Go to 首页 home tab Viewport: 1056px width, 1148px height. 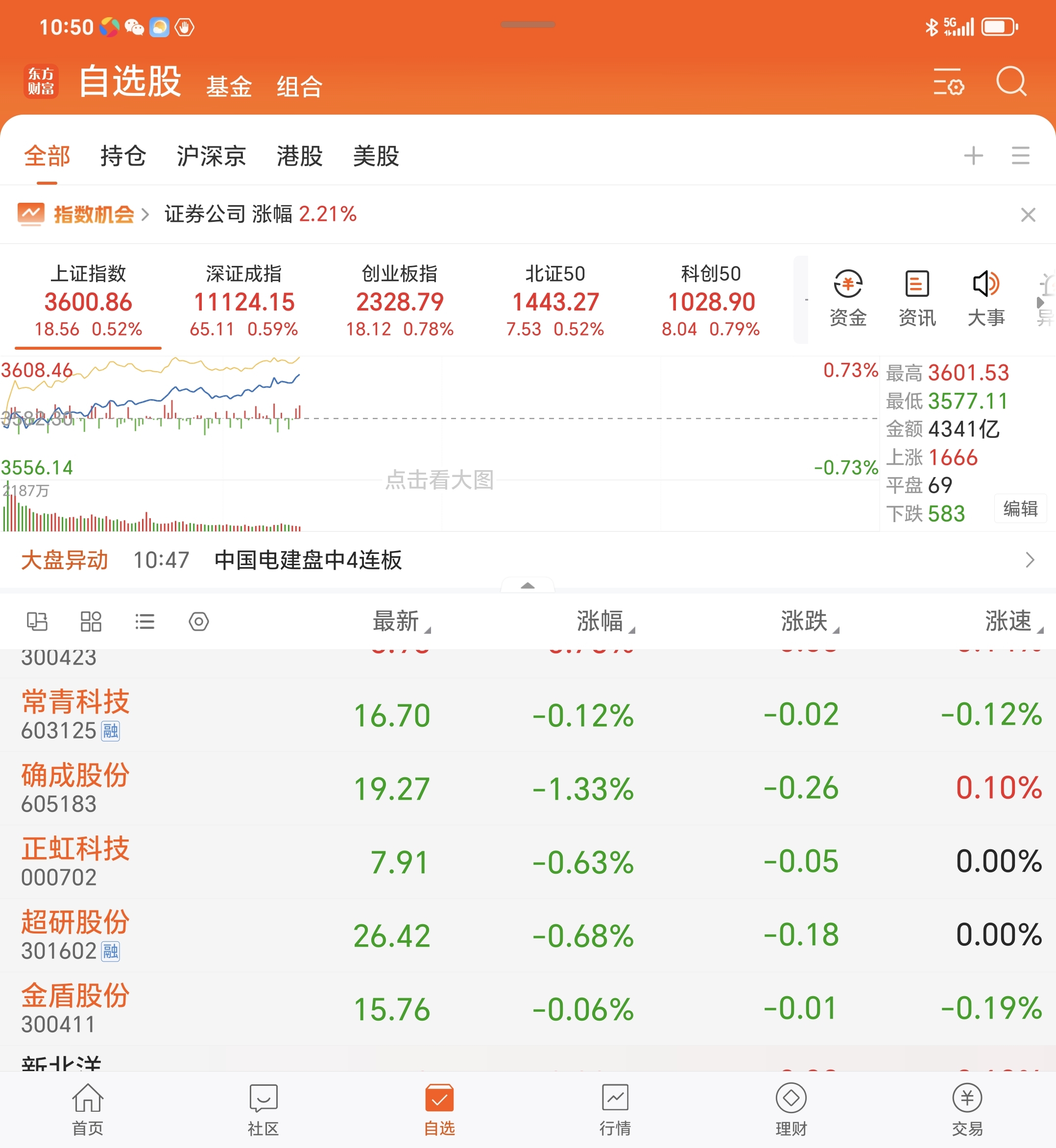pyautogui.click(x=87, y=1110)
